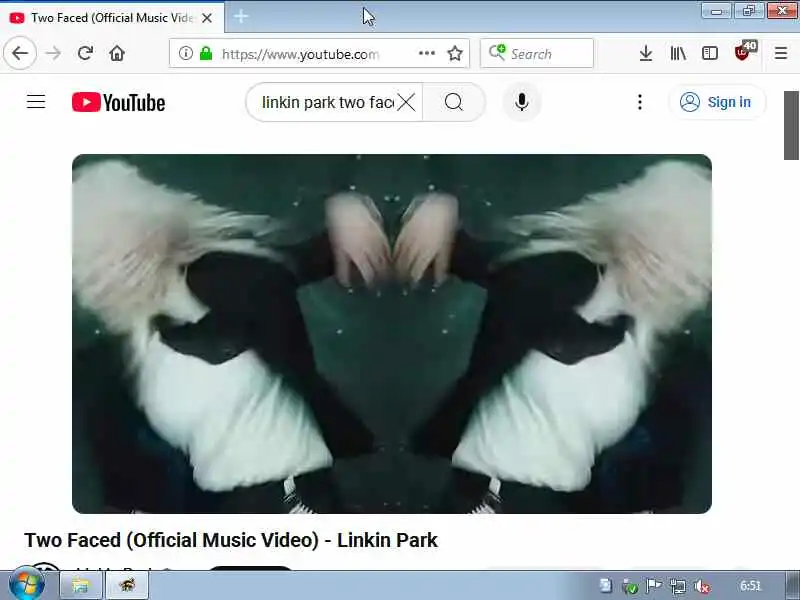Open Action Center flag icon

654,586
